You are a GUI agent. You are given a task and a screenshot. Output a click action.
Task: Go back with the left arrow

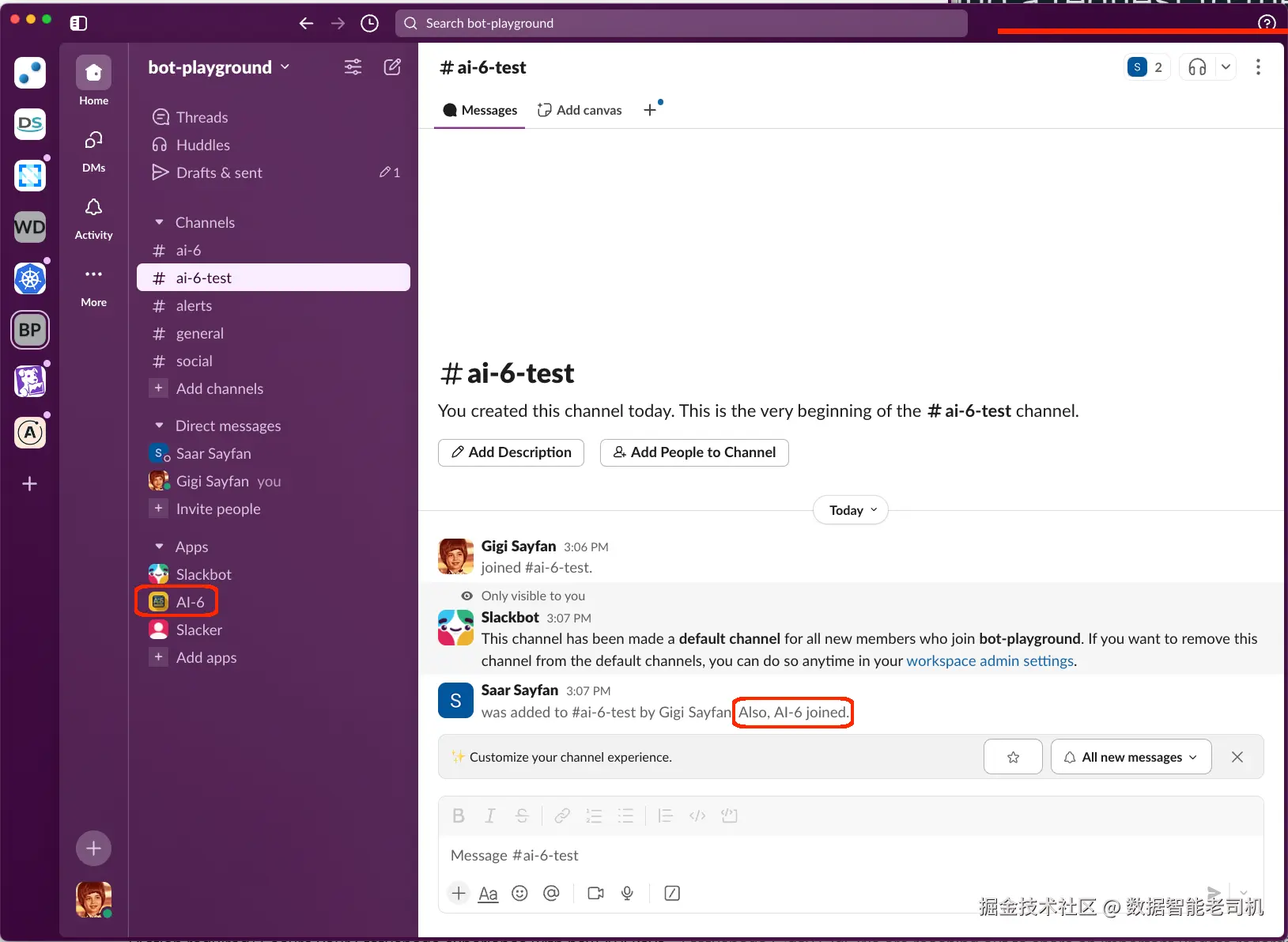click(x=306, y=23)
